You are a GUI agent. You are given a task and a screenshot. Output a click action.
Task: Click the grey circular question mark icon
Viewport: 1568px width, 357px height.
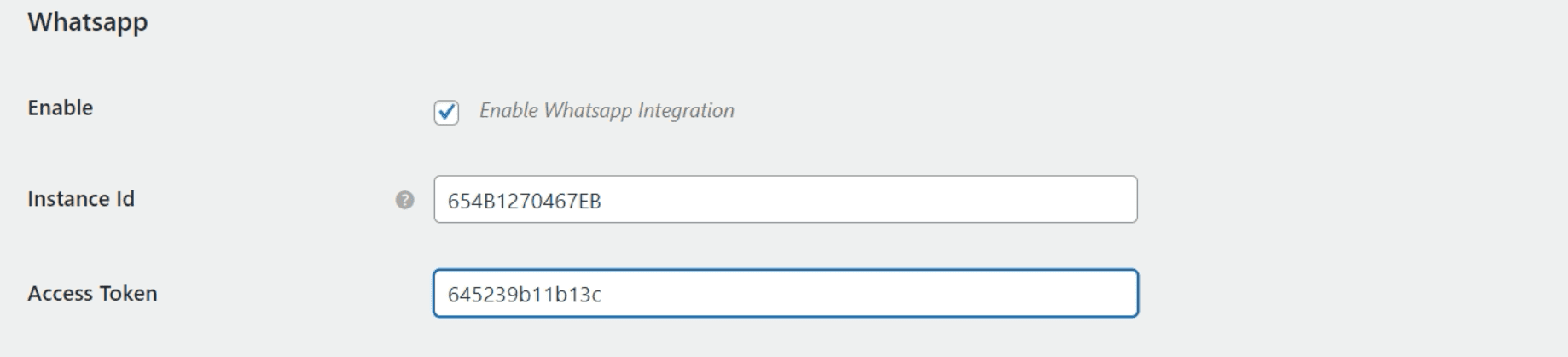click(404, 200)
